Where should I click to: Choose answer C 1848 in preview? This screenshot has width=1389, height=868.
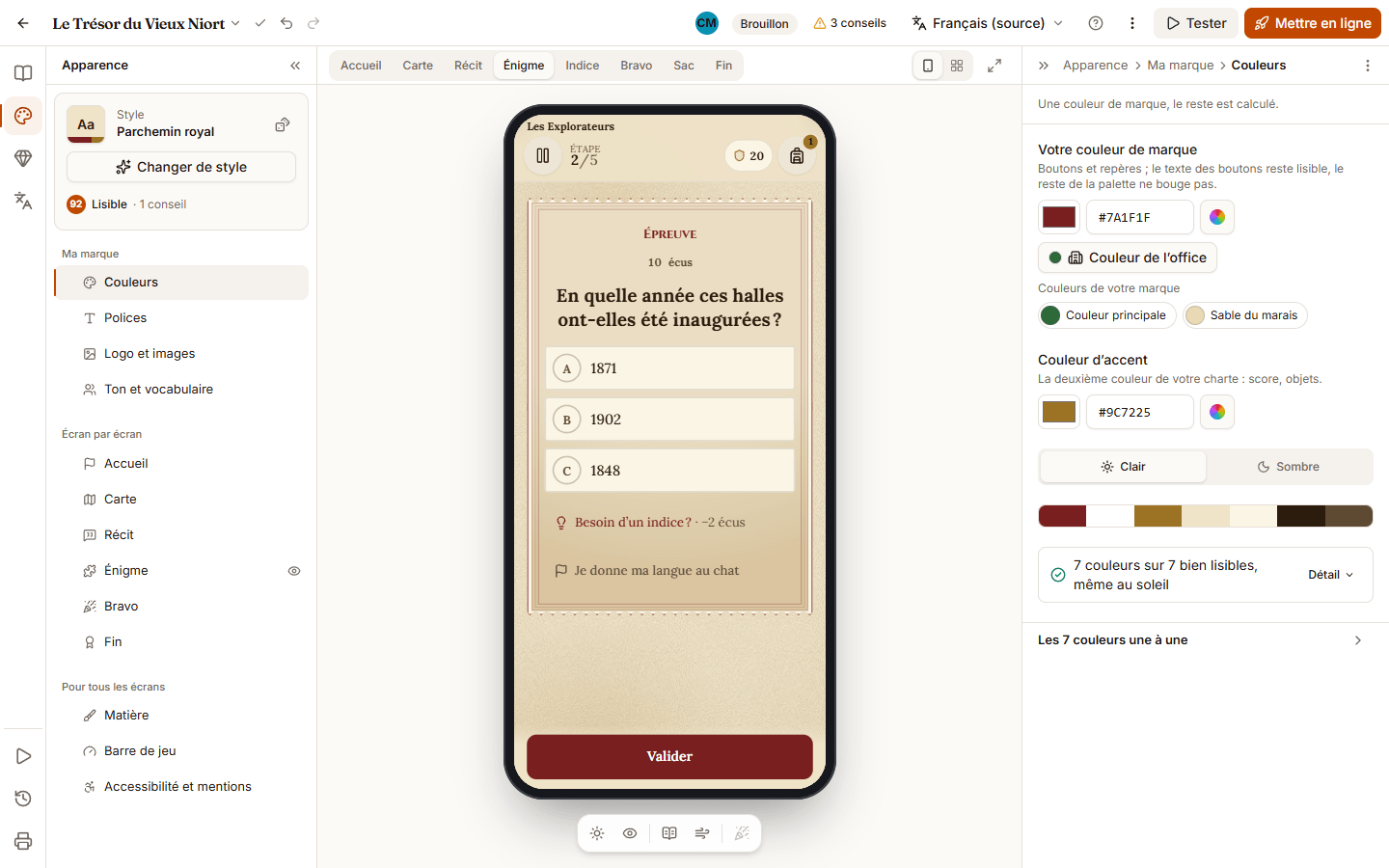click(x=669, y=471)
